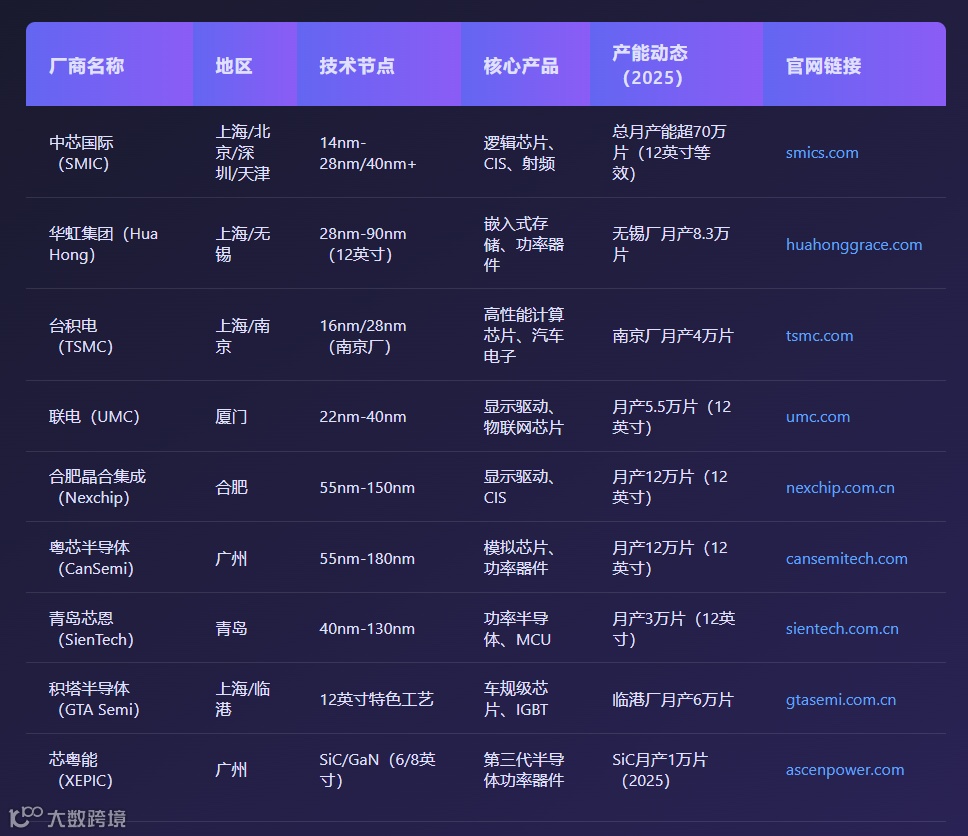Select the 月产5.5万片 (12英寸) cell
Viewport: 968px width, 836px height.
[x=677, y=417]
